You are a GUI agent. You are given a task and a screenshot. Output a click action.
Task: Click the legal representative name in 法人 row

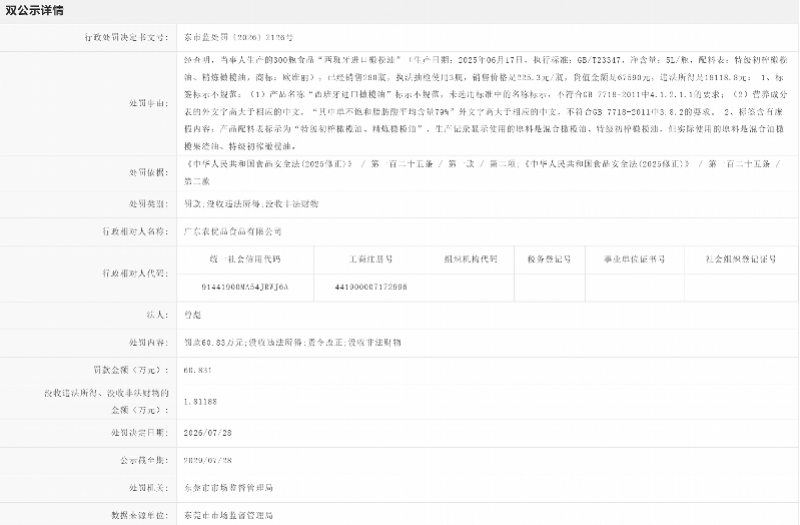point(192,315)
